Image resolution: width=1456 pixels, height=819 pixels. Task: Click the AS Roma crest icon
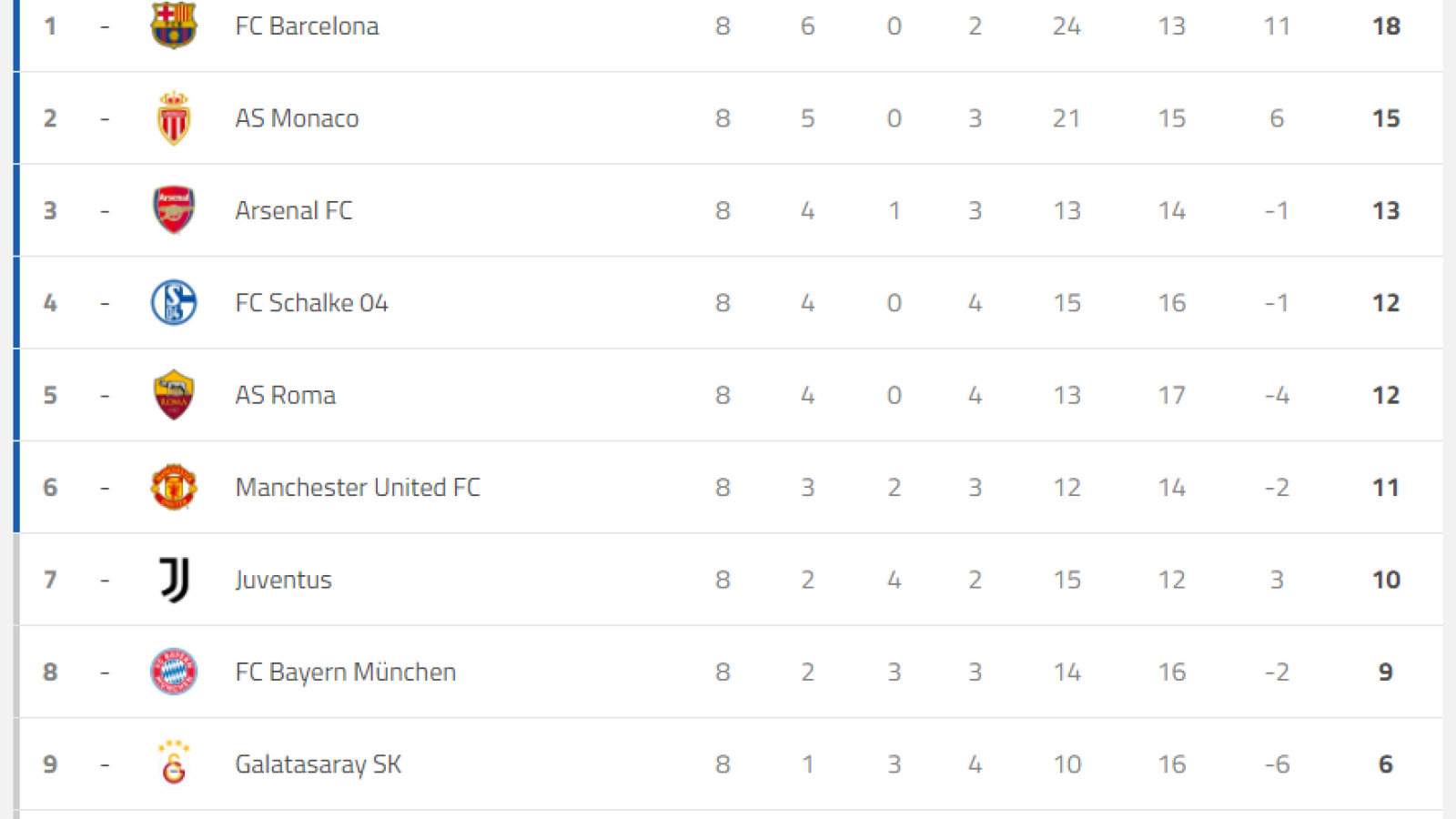point(174,395)
